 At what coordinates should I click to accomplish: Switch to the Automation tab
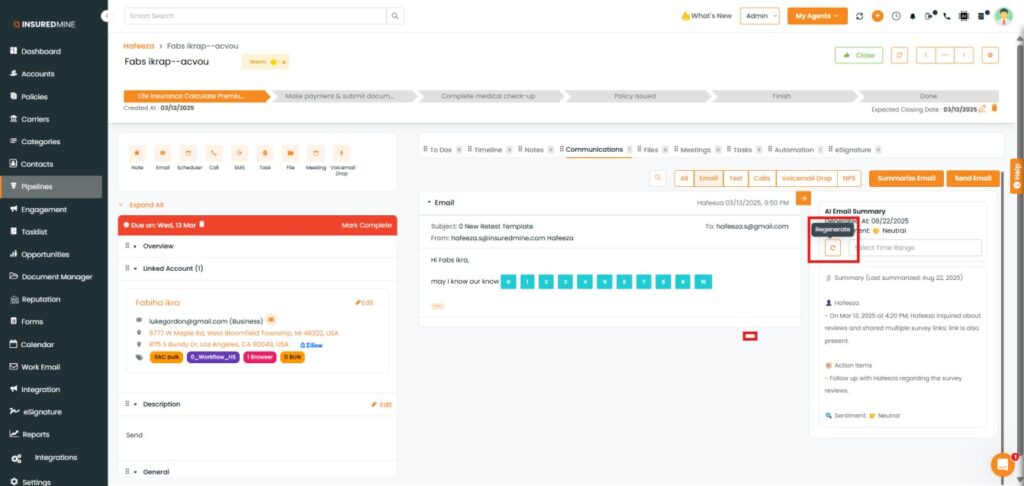click(794, 150)
